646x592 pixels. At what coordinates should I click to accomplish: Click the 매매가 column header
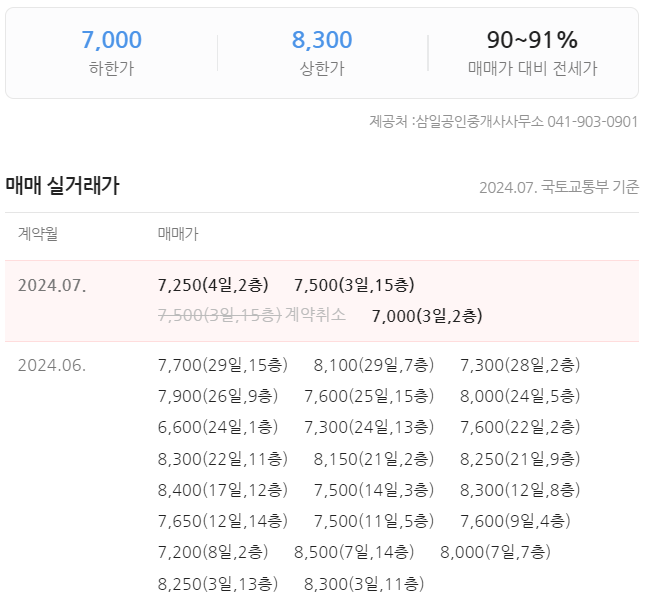coord(178,234)
